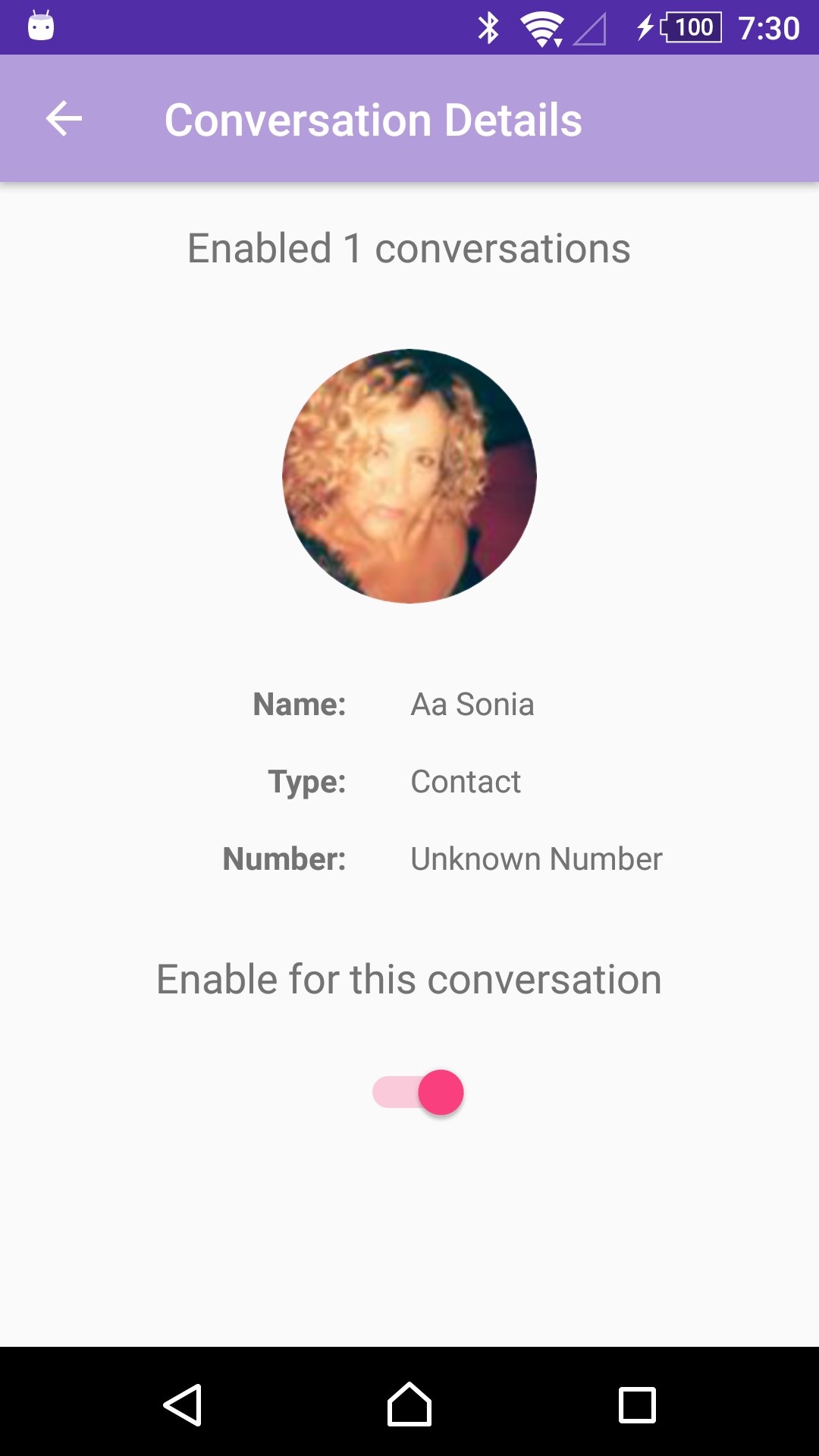The image size is (819, 1456).
Task: Tap the Unknown Number value
Action: click(536, 859)
